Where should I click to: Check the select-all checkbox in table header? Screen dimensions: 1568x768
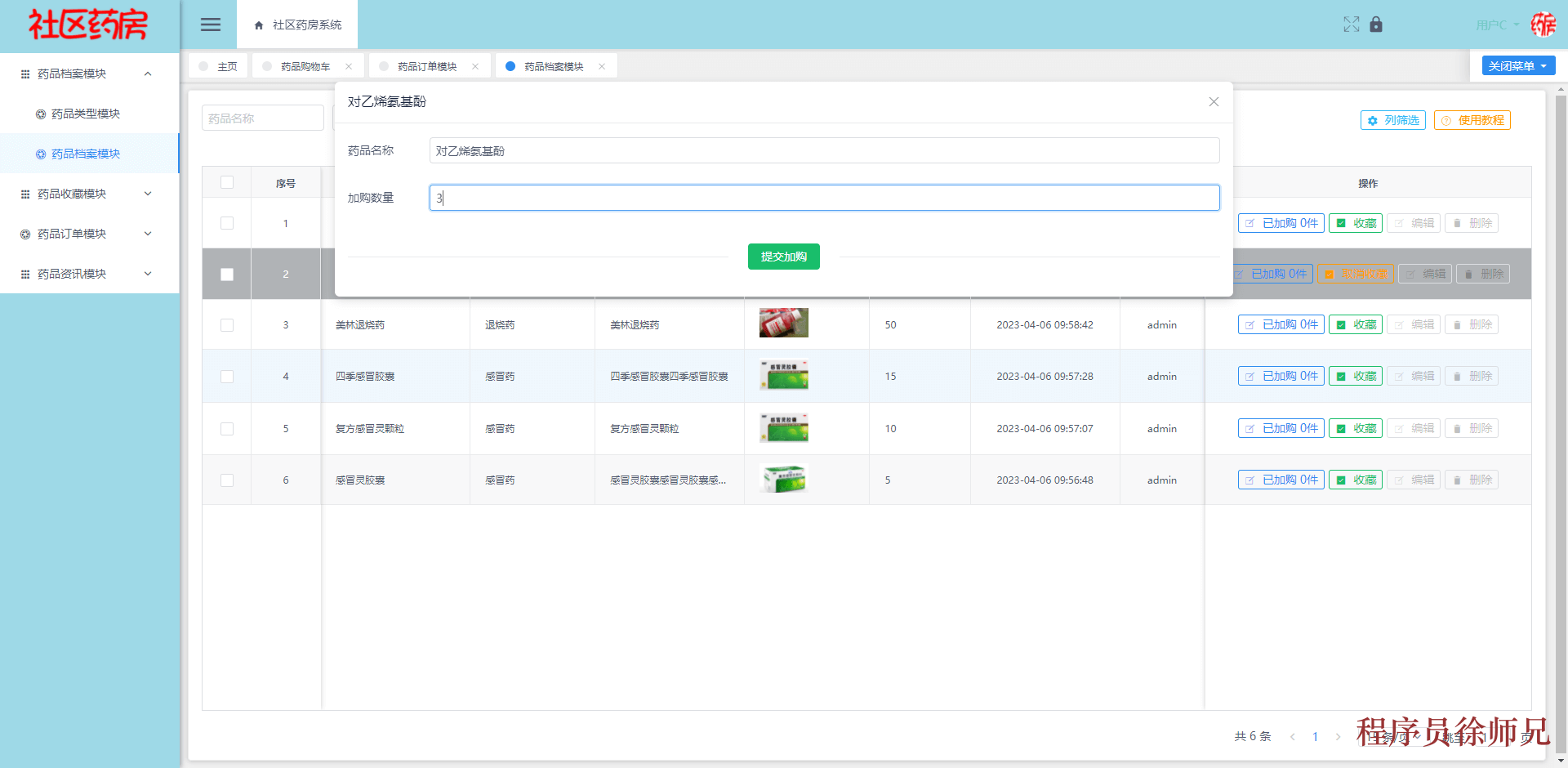click(226, 182)
